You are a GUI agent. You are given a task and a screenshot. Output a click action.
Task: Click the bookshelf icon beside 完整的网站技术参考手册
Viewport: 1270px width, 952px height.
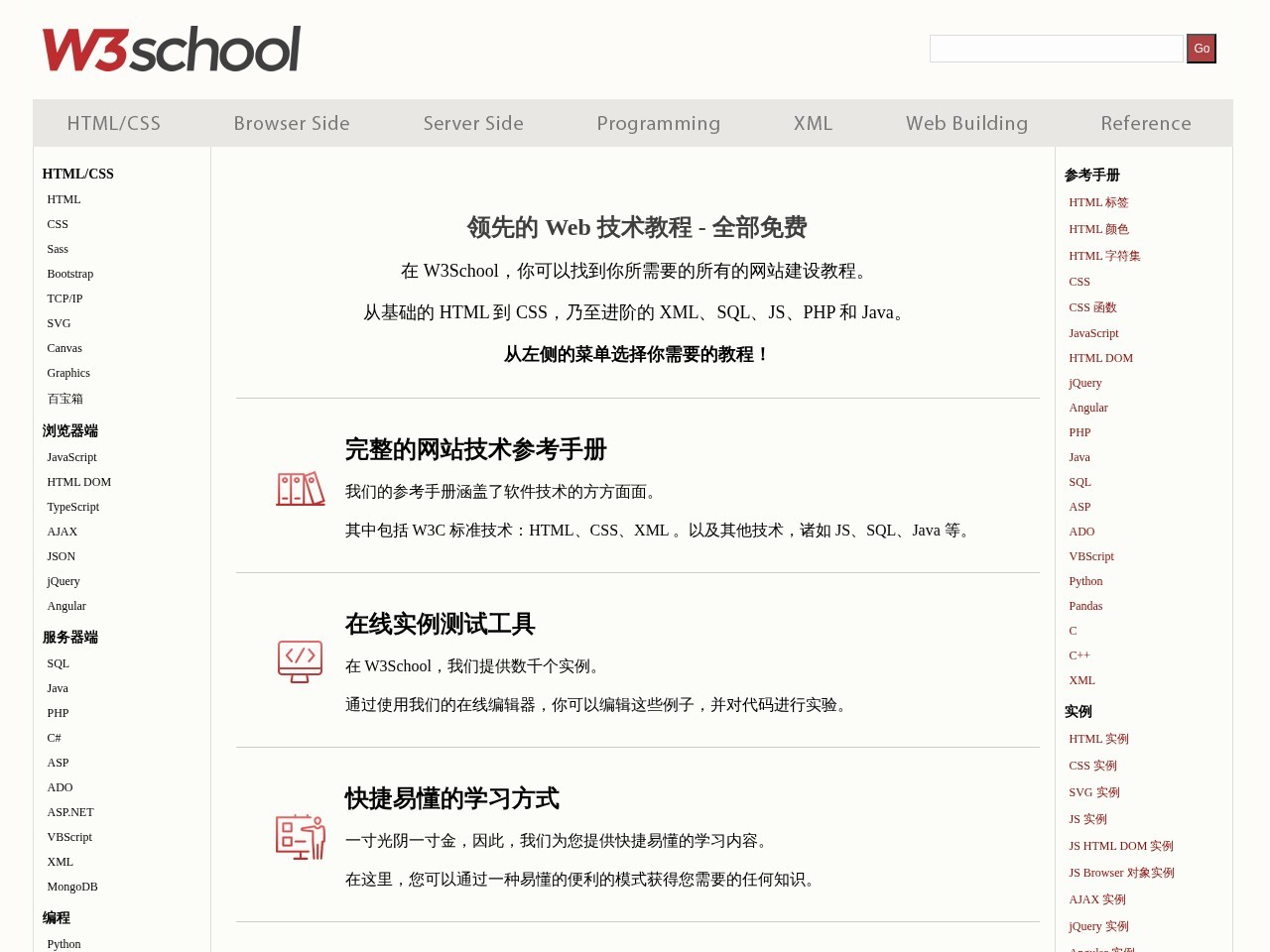(x=301, y=488)
